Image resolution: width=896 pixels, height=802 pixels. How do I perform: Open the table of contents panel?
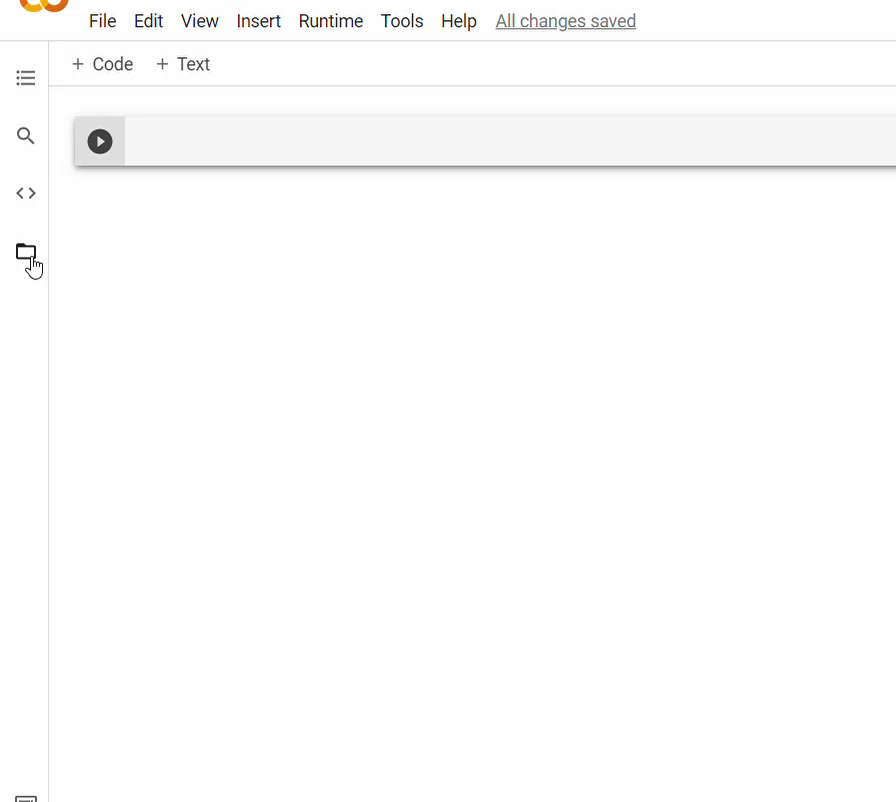[x=25, y=77]
